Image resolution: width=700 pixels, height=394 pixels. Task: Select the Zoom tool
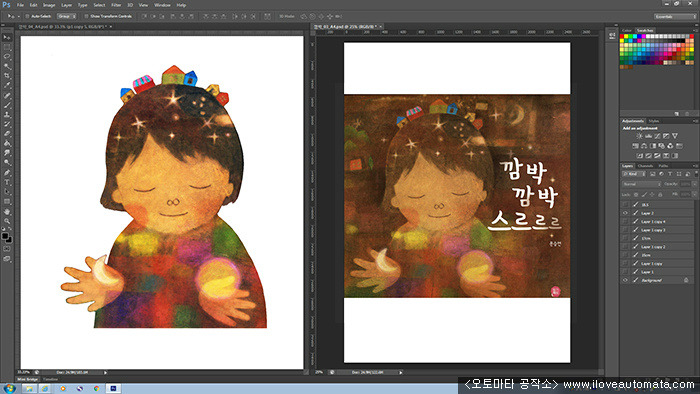click(7, 221)
